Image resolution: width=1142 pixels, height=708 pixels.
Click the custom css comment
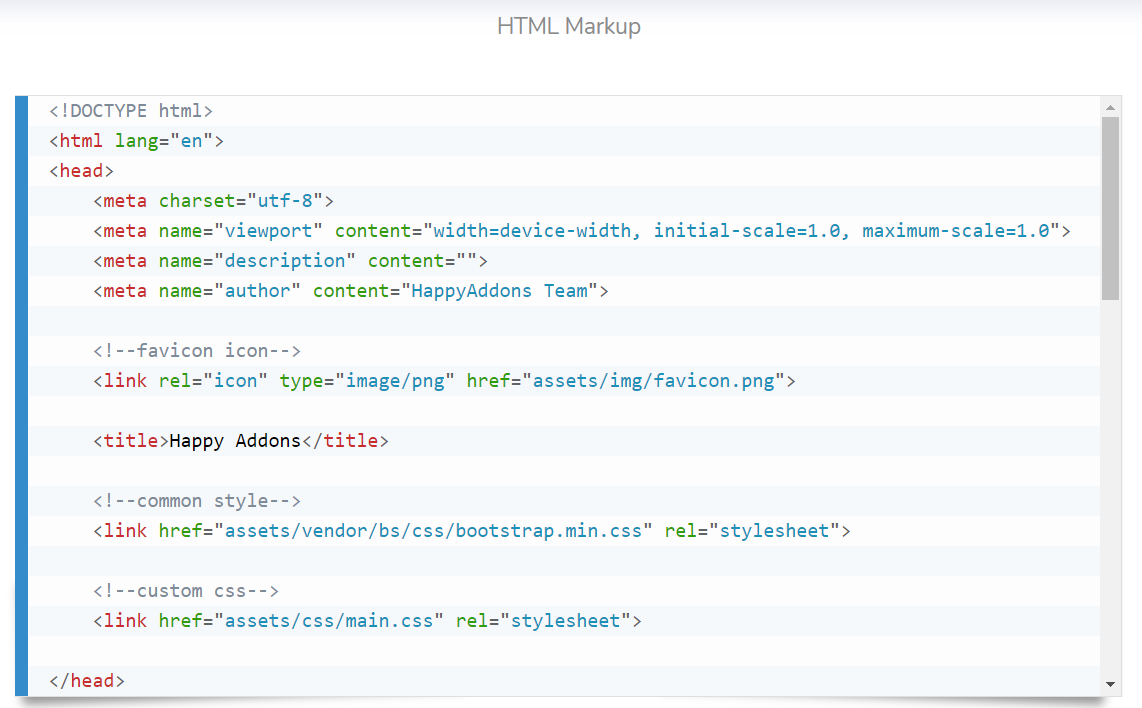[186, 591]
